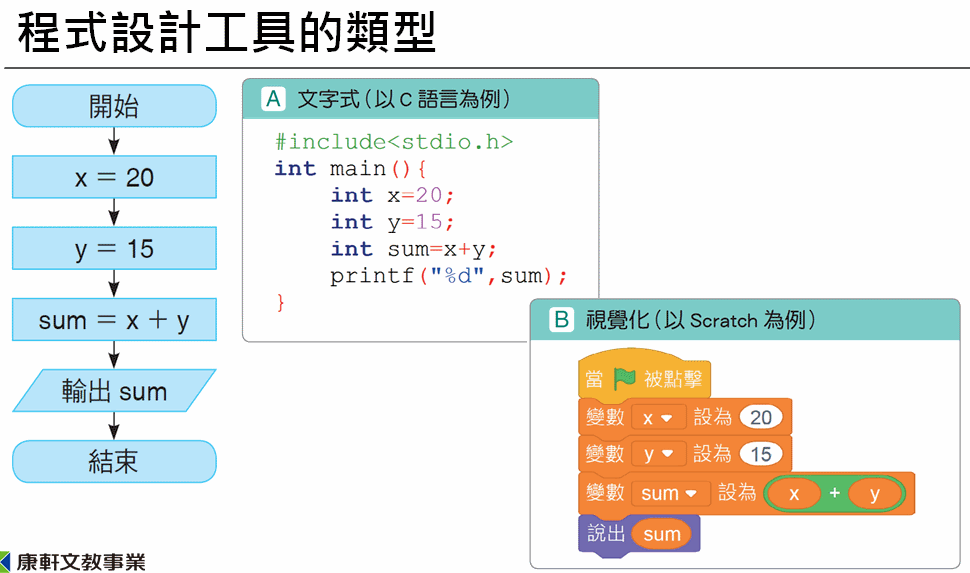Image resolution: width=970 pixels, height=573 pixels.
Task: Click the 開始 flowchart start node
Action: [114, 106]
